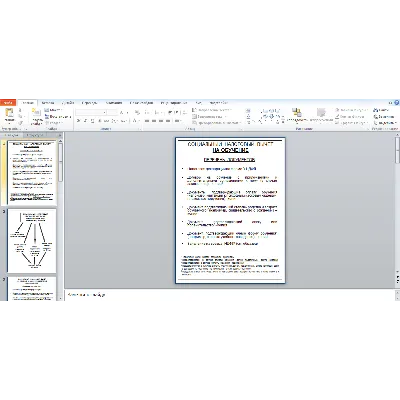The width and height of the screenshot is (400, 400).
Task: Apply font color icon
Action: pyautogui.click(x=134, y=121)
